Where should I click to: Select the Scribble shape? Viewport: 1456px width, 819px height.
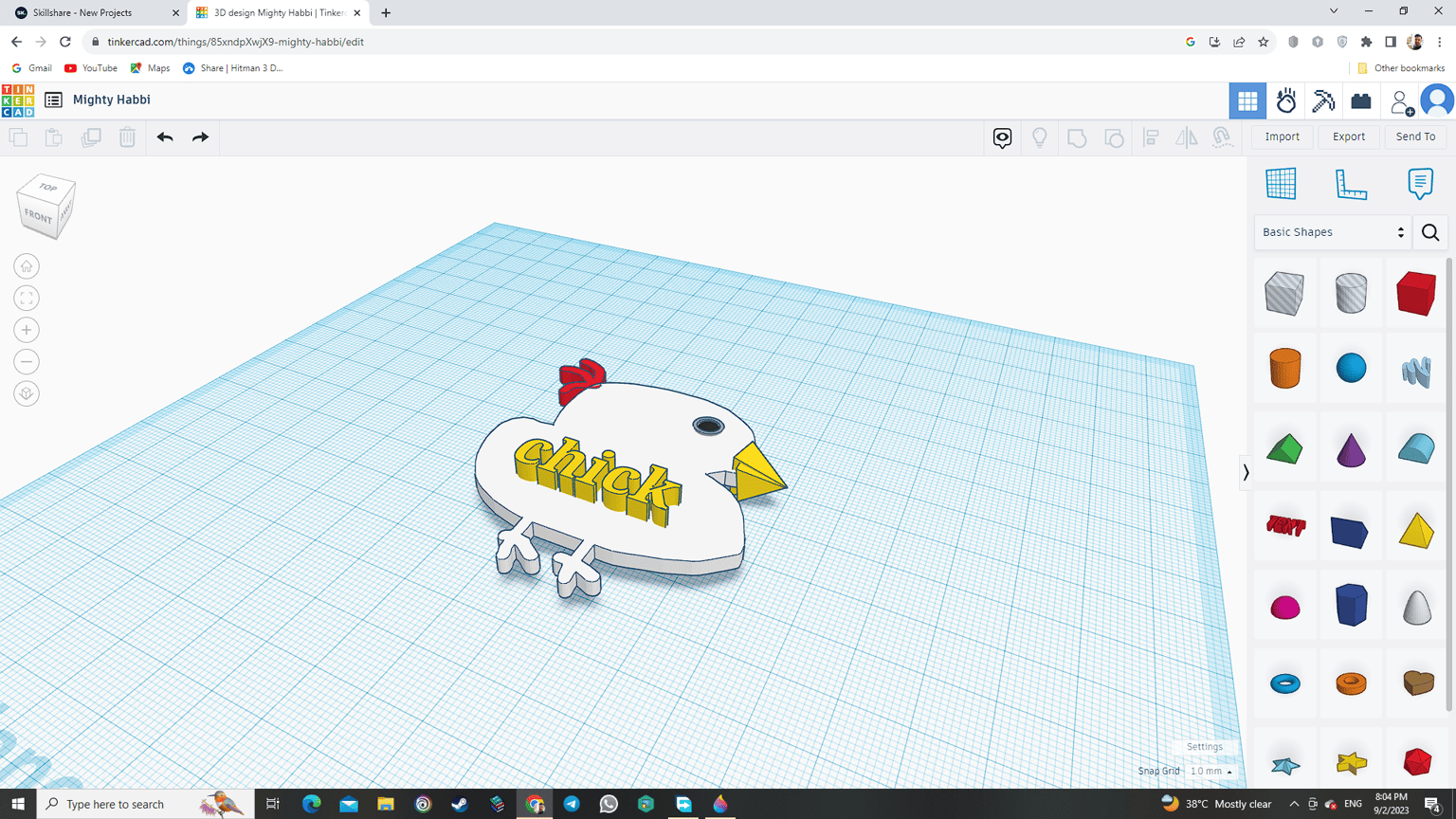pyautogui.click(x=1416, y=371)
